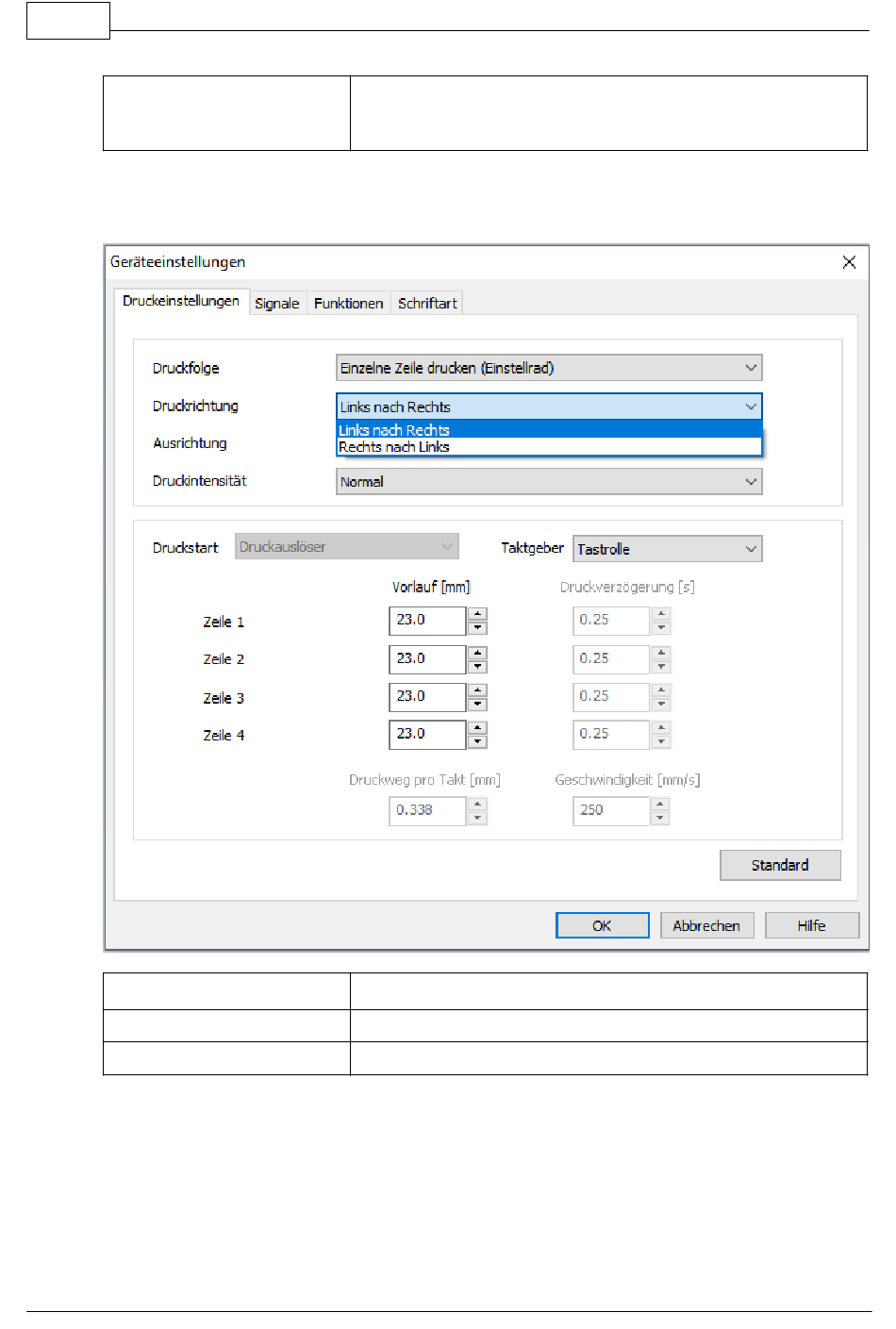Click the Standard button
The width and height of the screenshot is (896, 1329).
(780, 865)
